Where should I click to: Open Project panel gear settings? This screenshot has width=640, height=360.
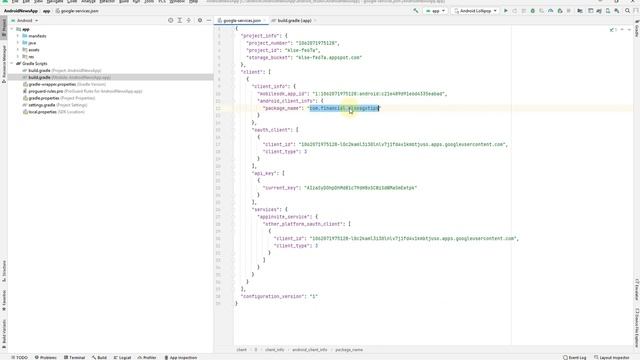coord(200,20)
